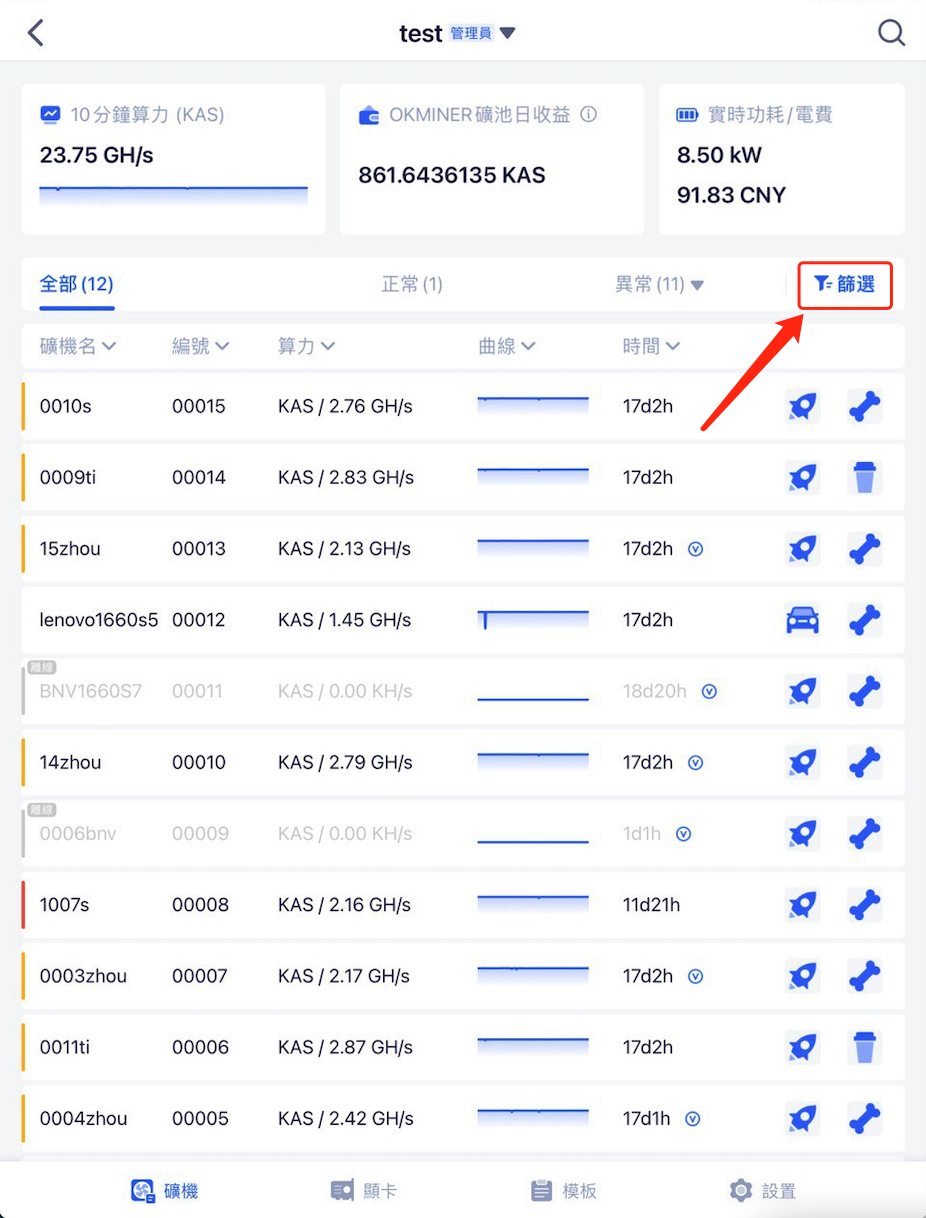Click car icon for lenovo1660s5
The width and height of the screenshot is (926, 1218).
(x=802, y=620)
